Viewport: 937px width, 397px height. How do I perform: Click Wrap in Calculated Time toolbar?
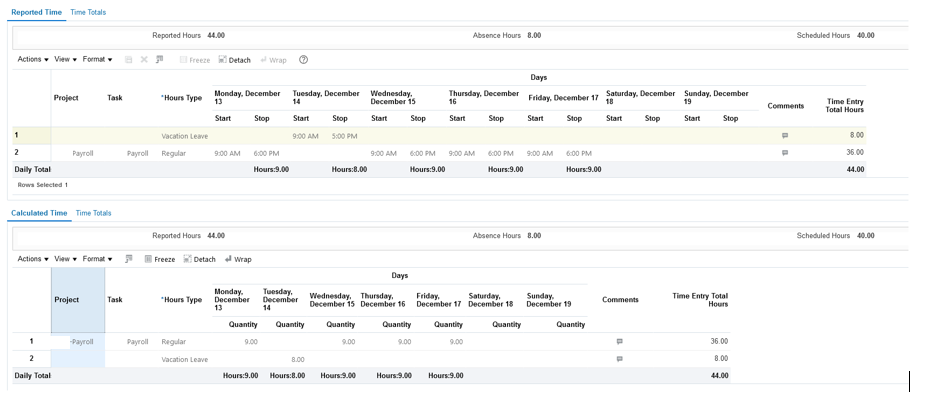[x=238, y=259]
